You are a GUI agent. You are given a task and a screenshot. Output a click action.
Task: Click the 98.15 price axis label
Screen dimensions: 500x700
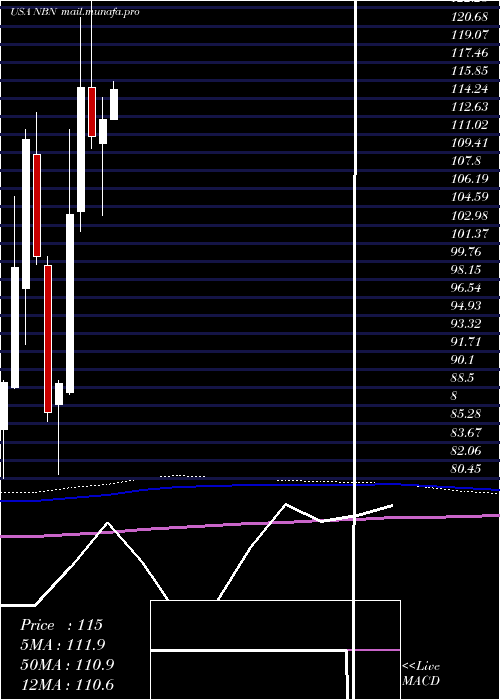coord(466,269)
